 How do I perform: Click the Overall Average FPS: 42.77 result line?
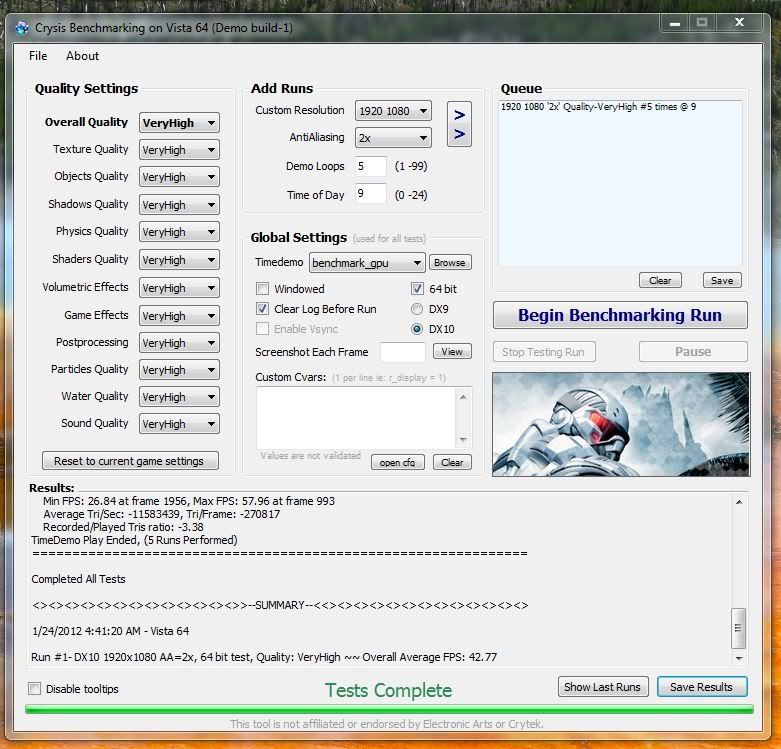pos(264,657)
